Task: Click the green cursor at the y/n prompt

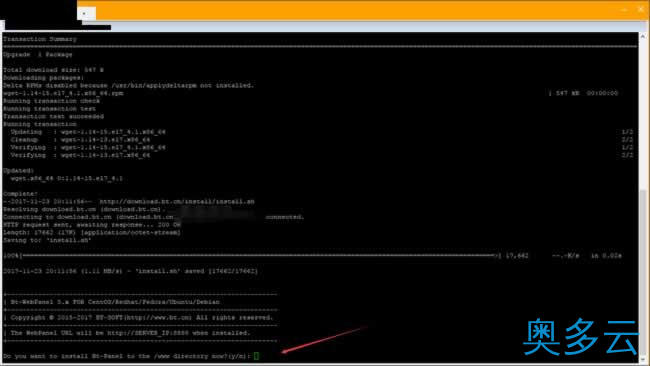Action: pos(257,356)
